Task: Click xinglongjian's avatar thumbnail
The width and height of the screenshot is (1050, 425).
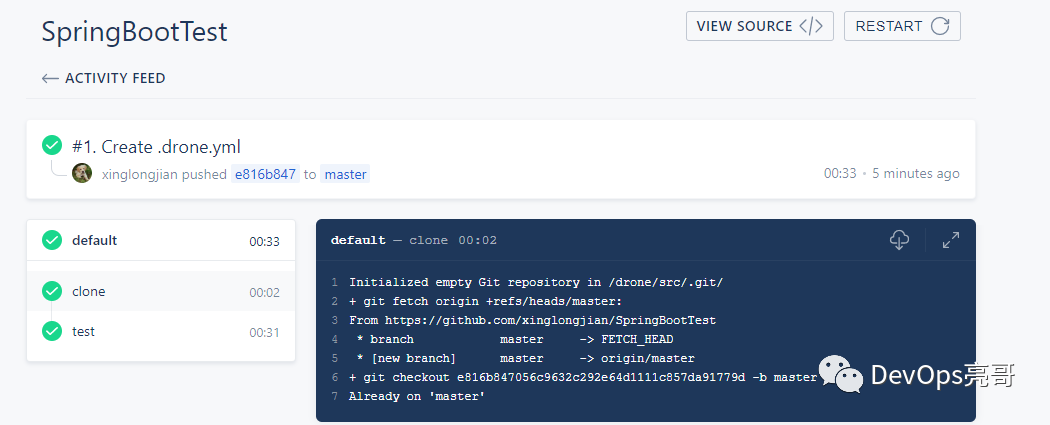Action: (x=82, y=173)
